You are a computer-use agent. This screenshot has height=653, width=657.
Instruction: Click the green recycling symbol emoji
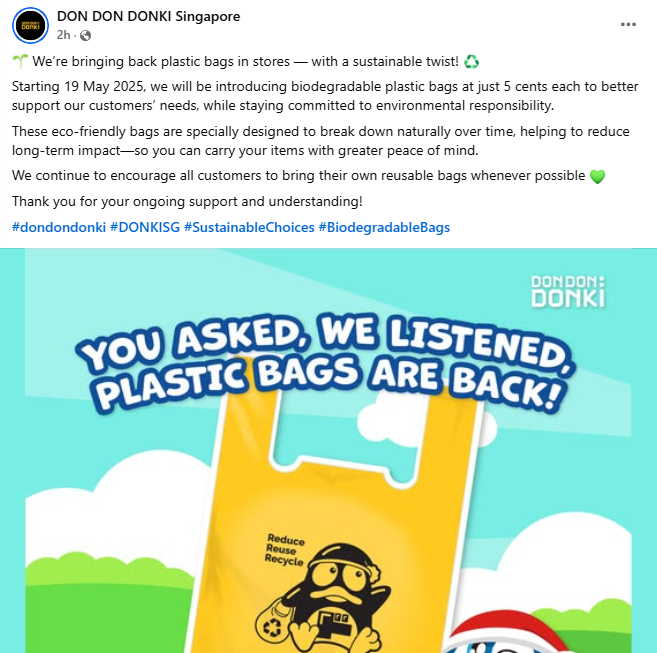click(471, 62)
